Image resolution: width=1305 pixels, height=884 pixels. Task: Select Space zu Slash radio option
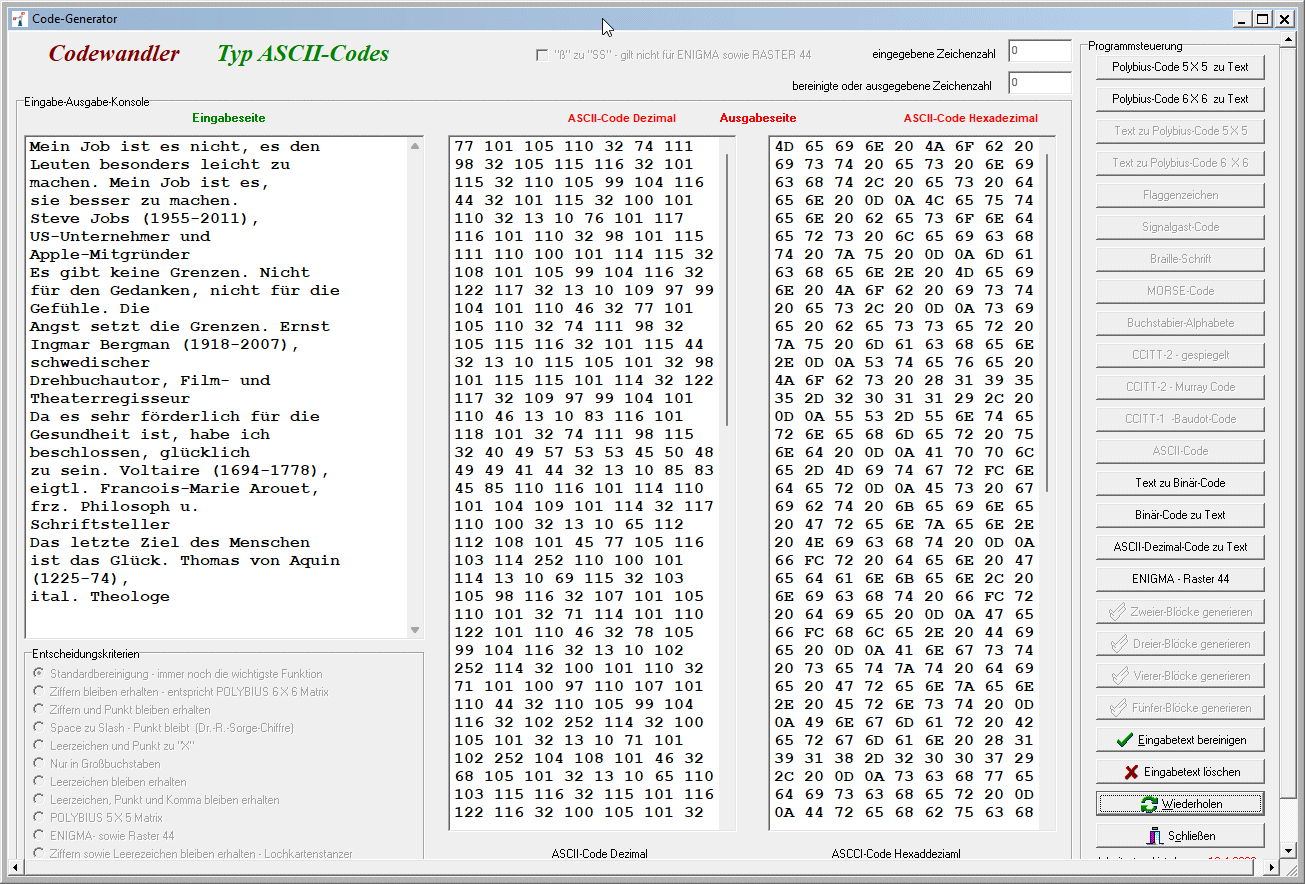39,727
